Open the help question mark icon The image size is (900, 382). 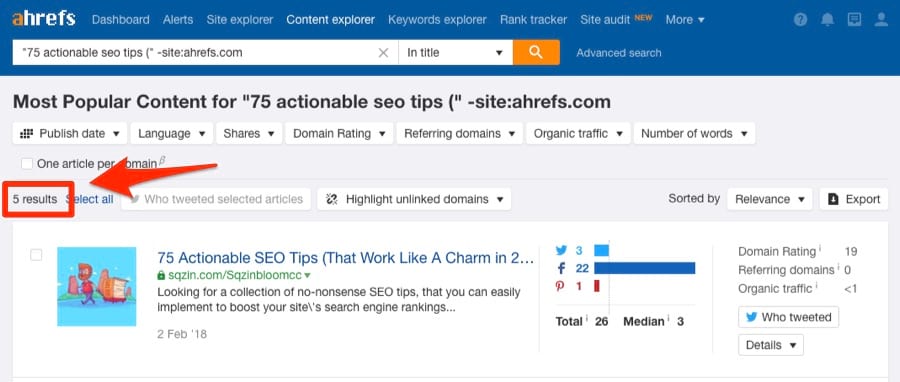[800, 20]
